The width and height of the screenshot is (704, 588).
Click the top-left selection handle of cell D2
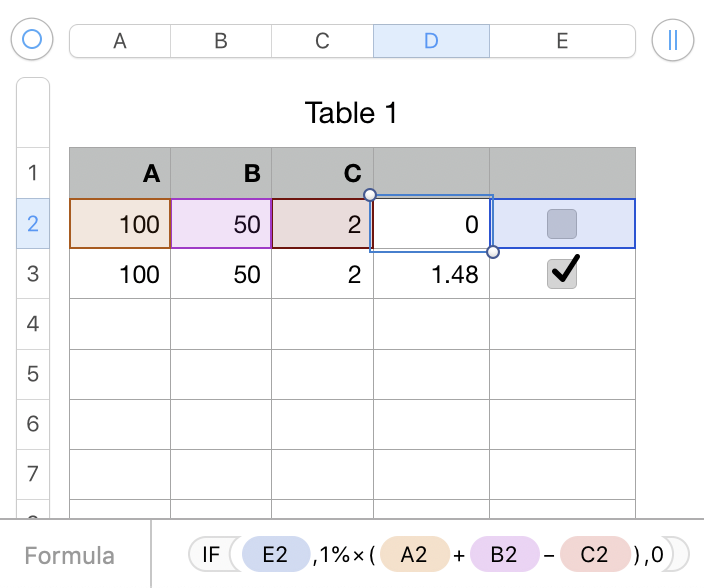[x=370, y=195]
